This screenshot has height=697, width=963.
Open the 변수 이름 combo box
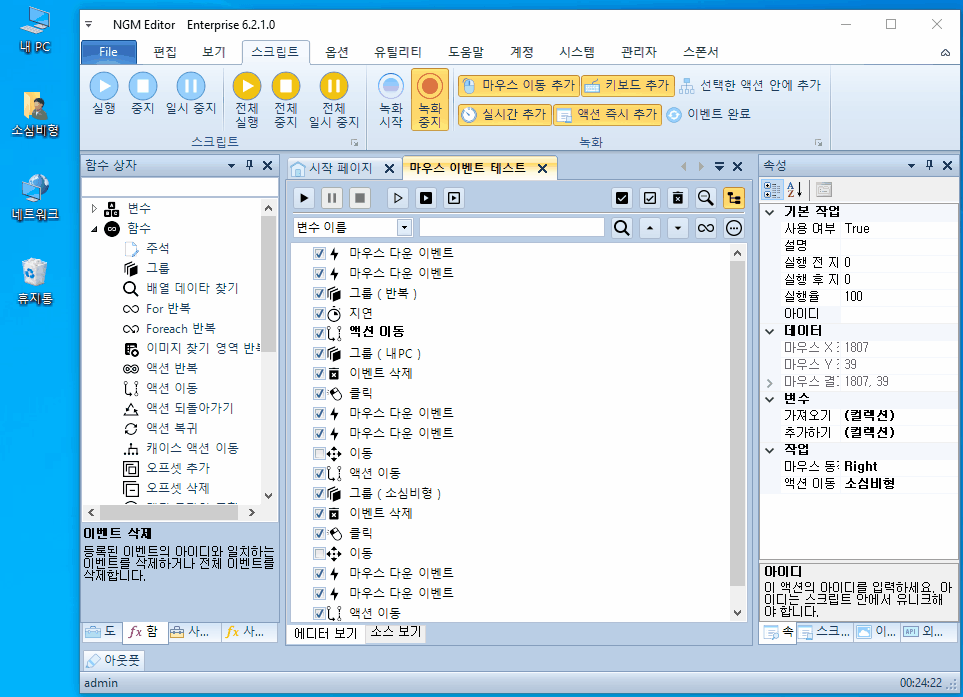point(404,227)
